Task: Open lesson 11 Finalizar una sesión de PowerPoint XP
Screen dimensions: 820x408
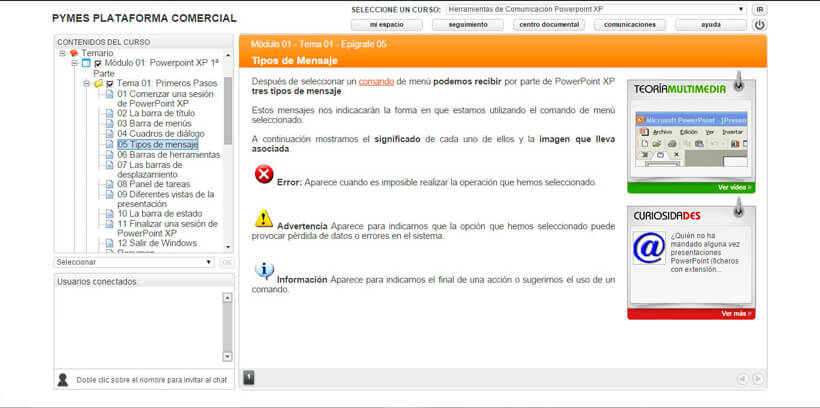Action: [167, 229]
